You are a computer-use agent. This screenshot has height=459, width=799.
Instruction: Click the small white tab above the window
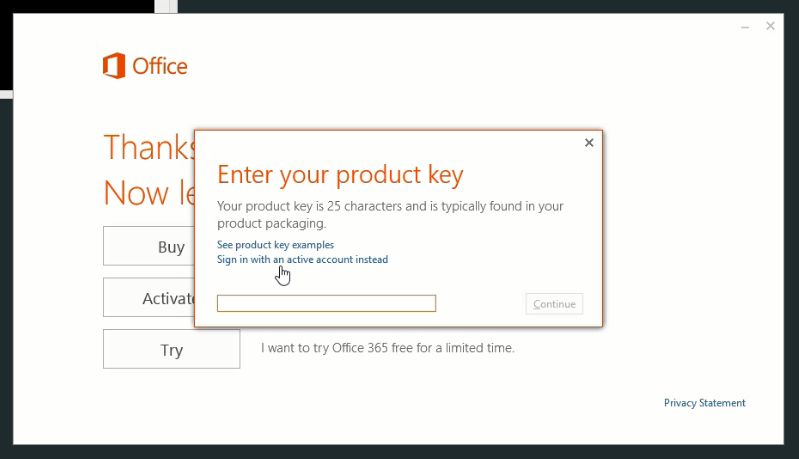point(166,6)
